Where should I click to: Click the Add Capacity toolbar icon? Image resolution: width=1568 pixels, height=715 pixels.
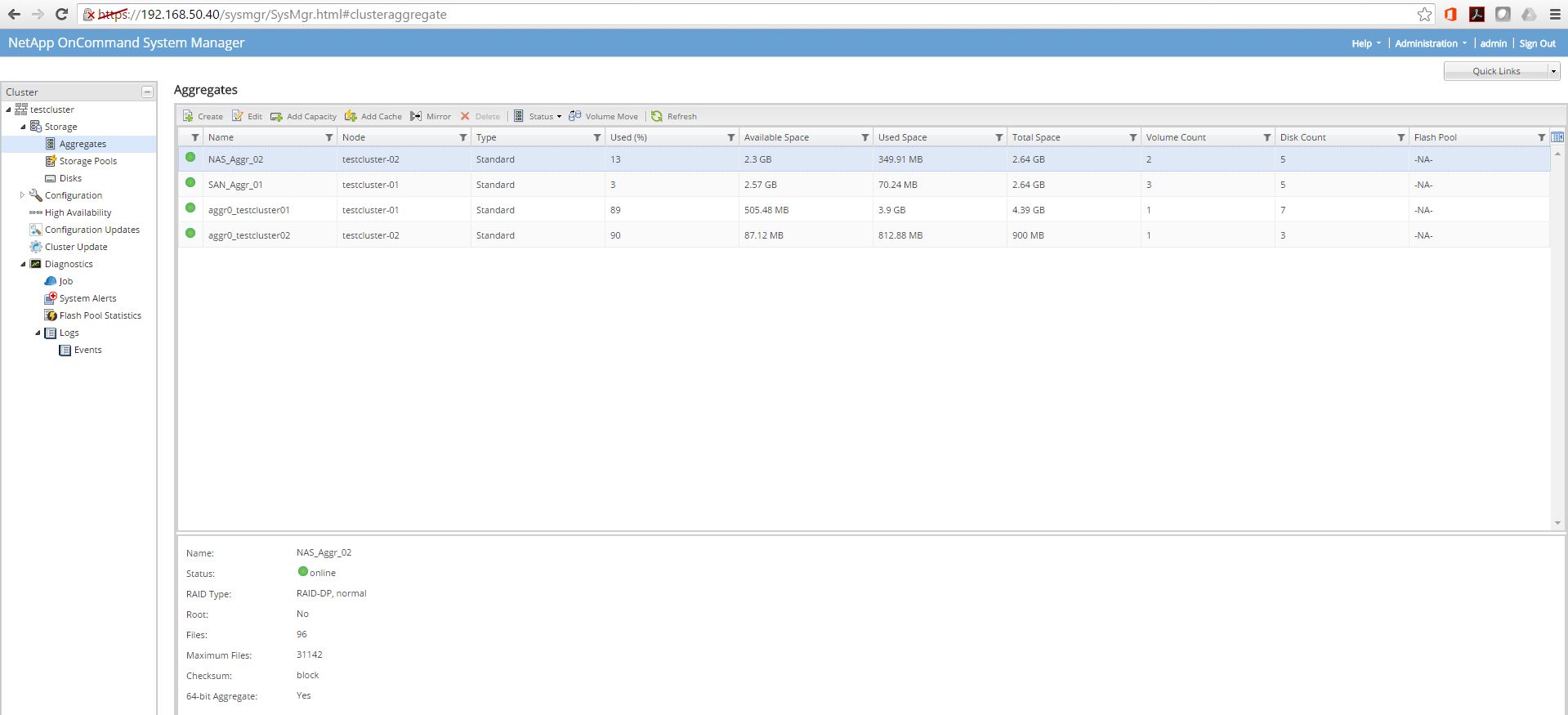[277, 116]
